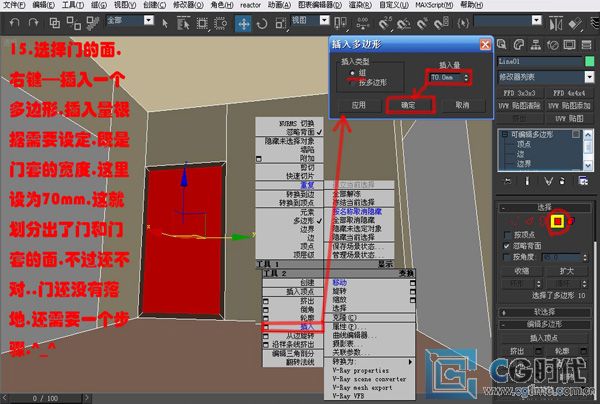Viewport: 600px width, 404px height.
Task: Toggle Show End Result icon below stack
Action: [x=527, y=181]
